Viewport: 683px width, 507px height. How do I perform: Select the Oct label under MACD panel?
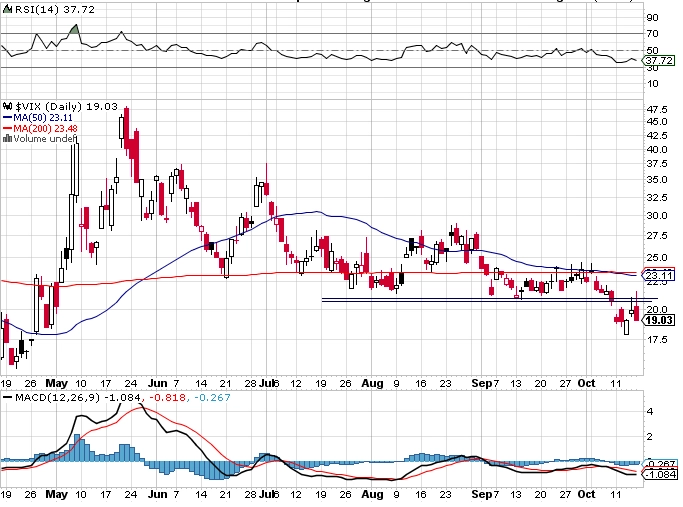point(586,494)
